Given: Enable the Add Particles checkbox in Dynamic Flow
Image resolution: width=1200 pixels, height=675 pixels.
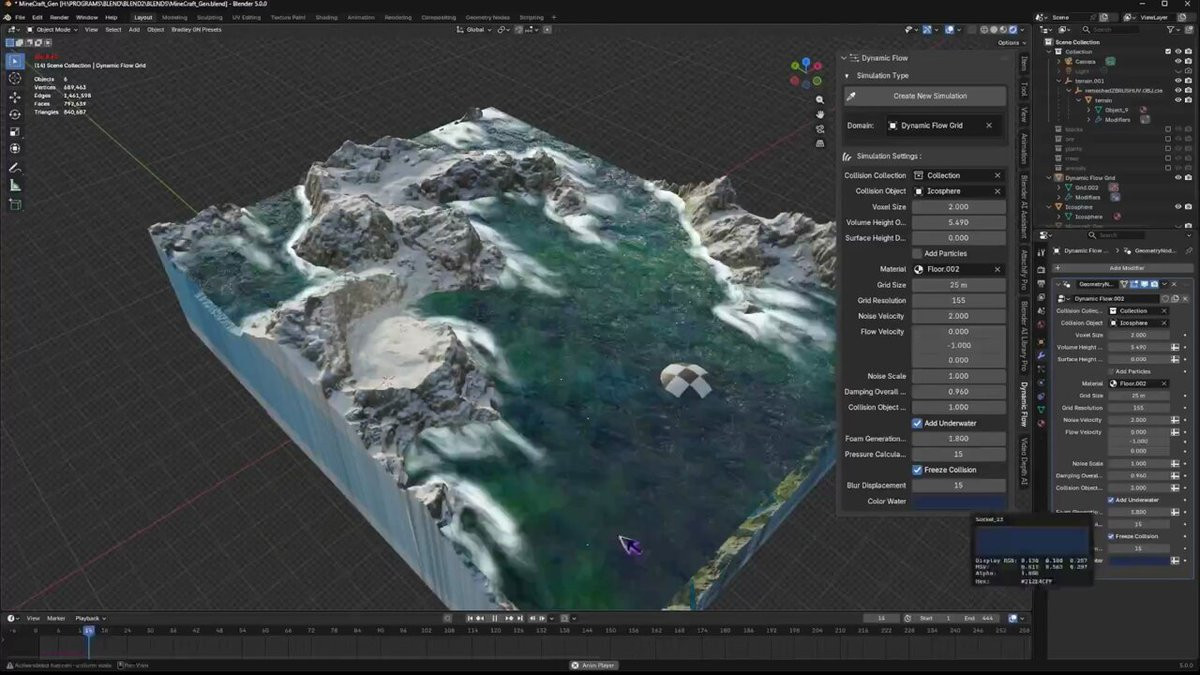Looking at the screenshot, I should [917, 254].
